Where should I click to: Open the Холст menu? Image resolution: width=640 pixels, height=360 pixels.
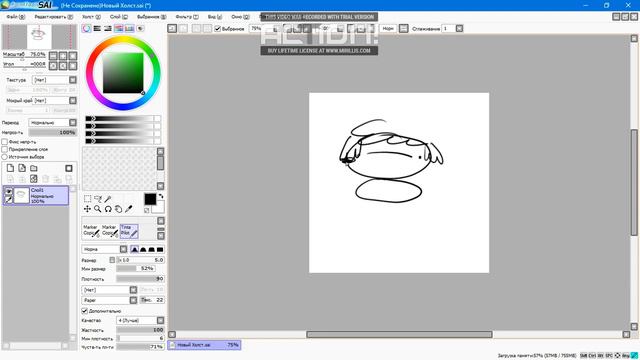pyautogui.click(x=91, y=17)
